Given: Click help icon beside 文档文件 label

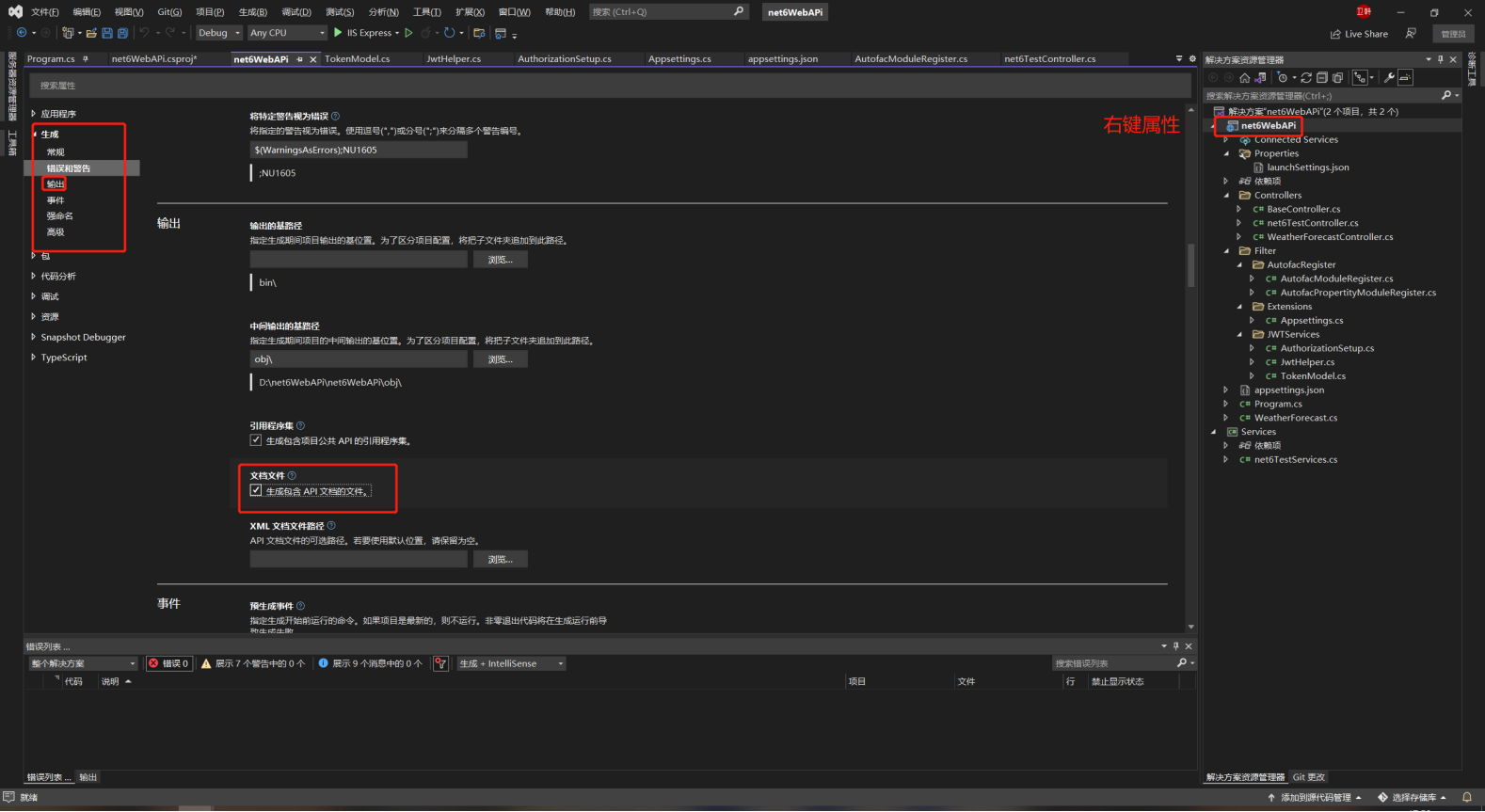Looking at the screenshot, I should point(292,475).
